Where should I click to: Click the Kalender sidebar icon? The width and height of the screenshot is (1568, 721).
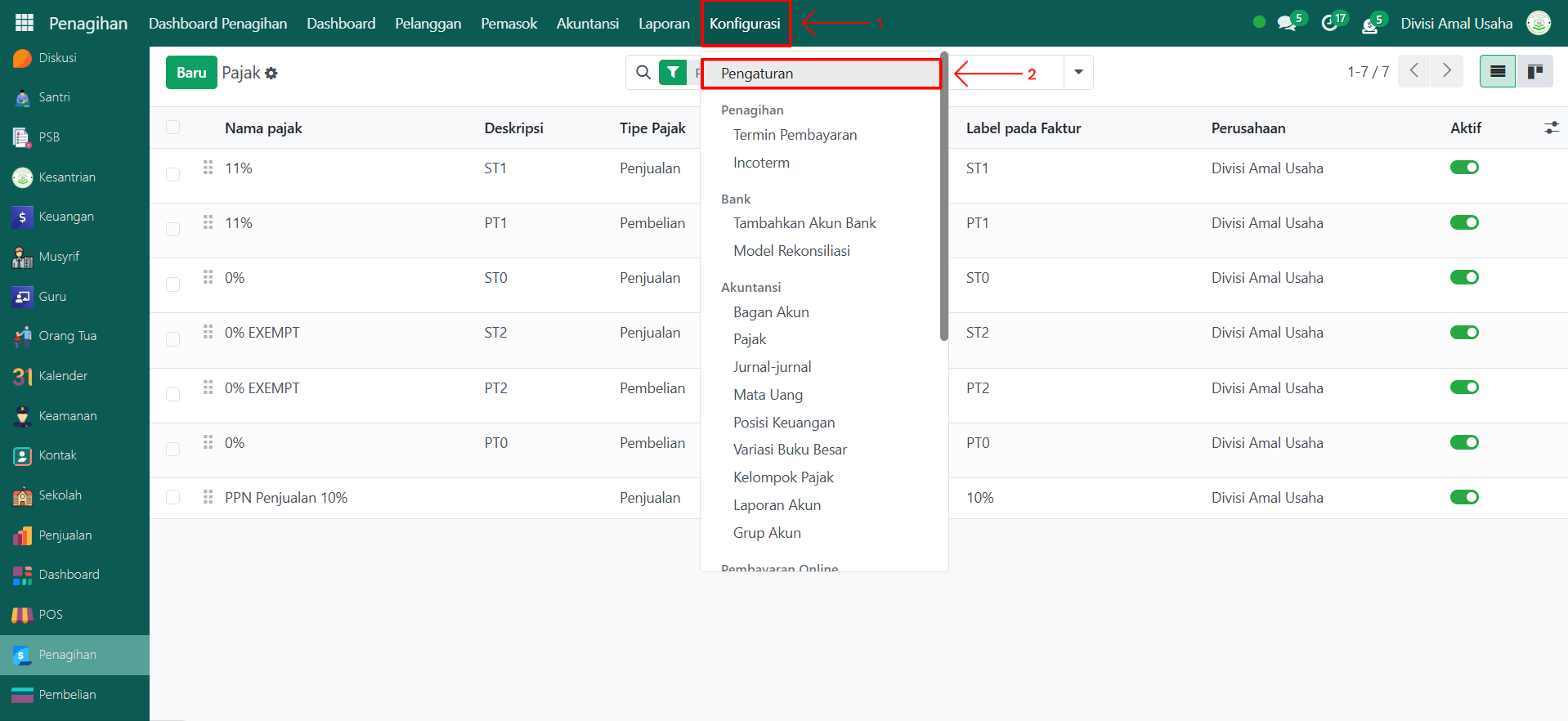[x=23, y=376]
